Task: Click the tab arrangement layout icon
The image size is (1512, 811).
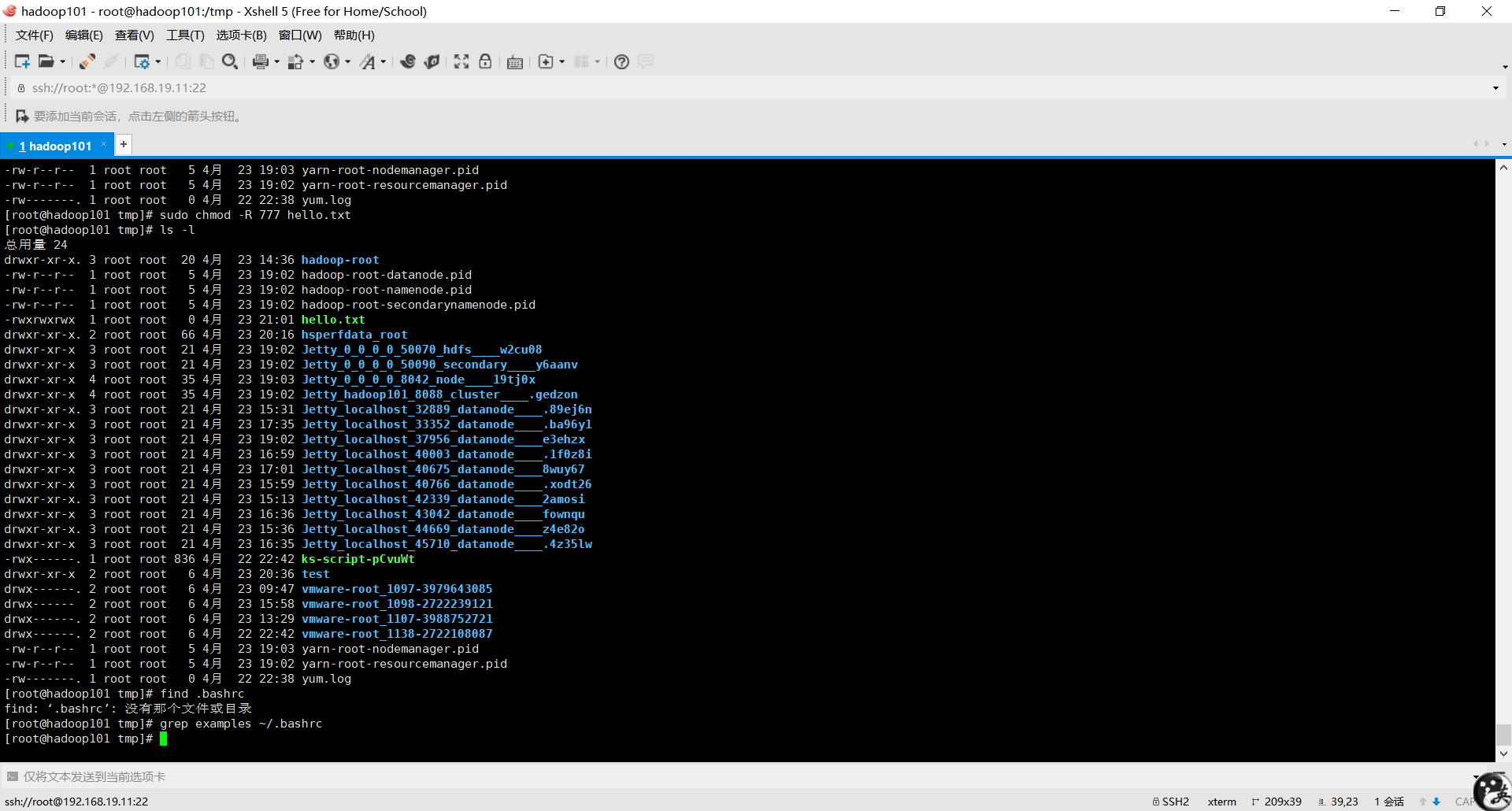Action: 581,61
